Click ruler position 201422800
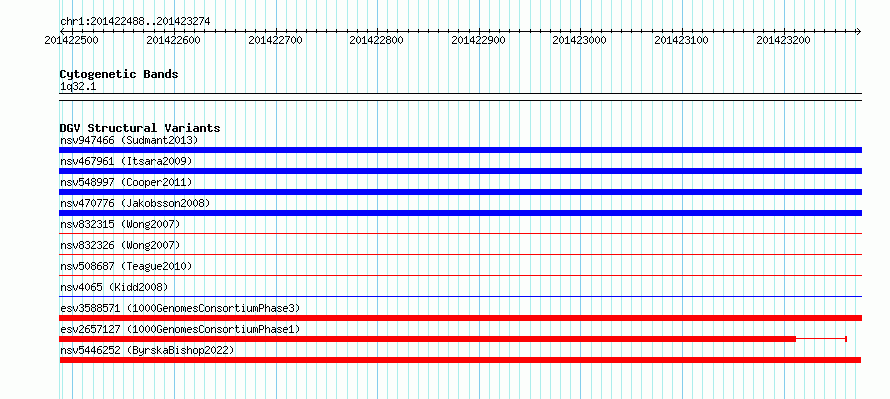Screen dimensions: 890x399 click(x=376, y=40)
